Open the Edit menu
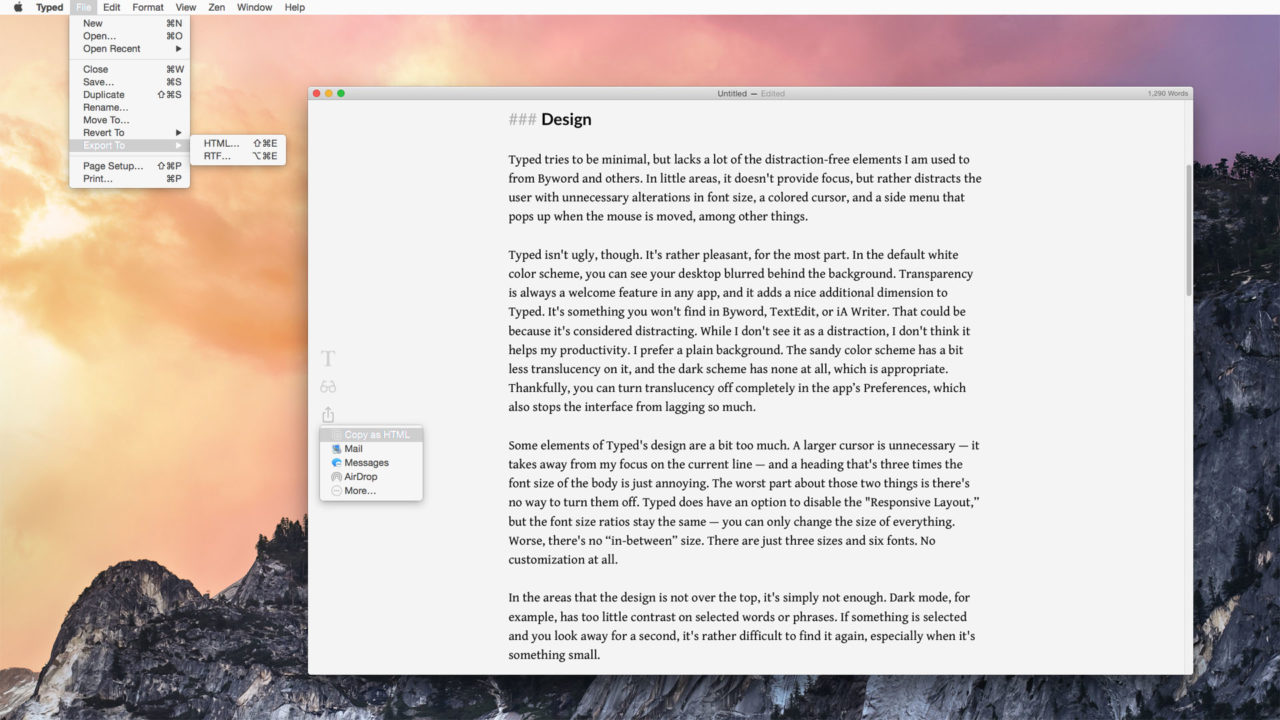The height and width of the screenshot is (720, 1280). point(112,7)
